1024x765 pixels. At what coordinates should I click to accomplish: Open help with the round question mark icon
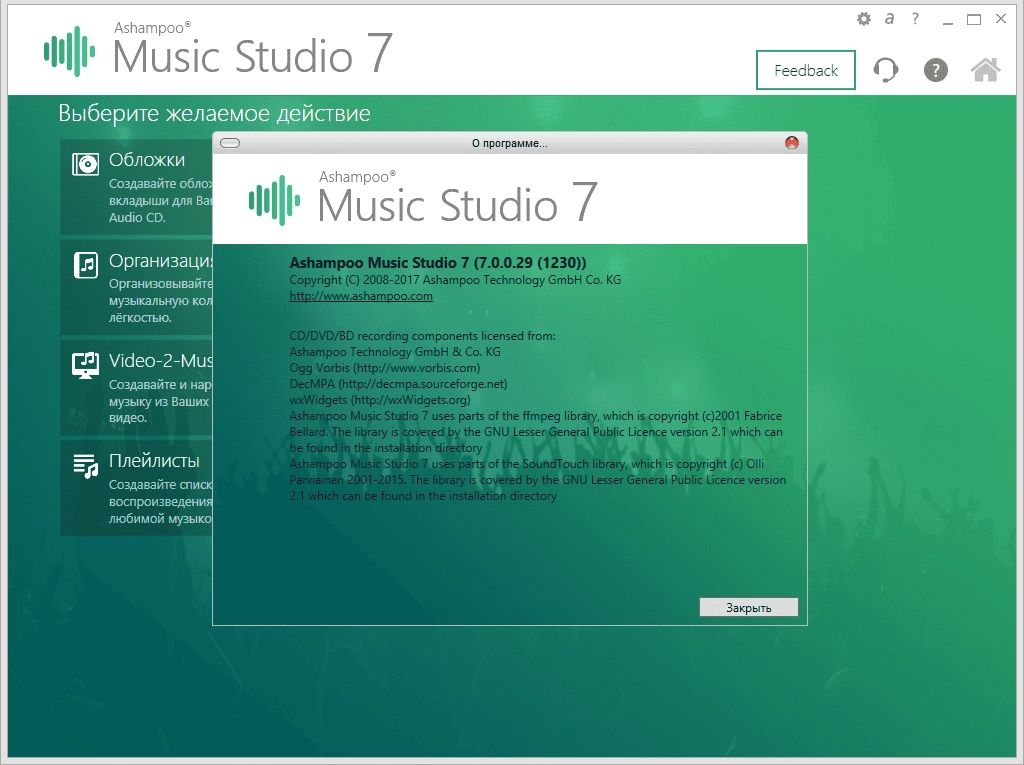[x=935, y=70]
